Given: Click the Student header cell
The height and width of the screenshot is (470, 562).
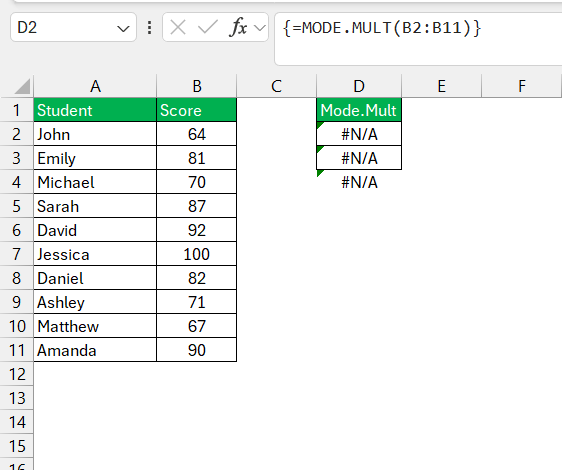Looking at the screenshot, I should (95, 110).
